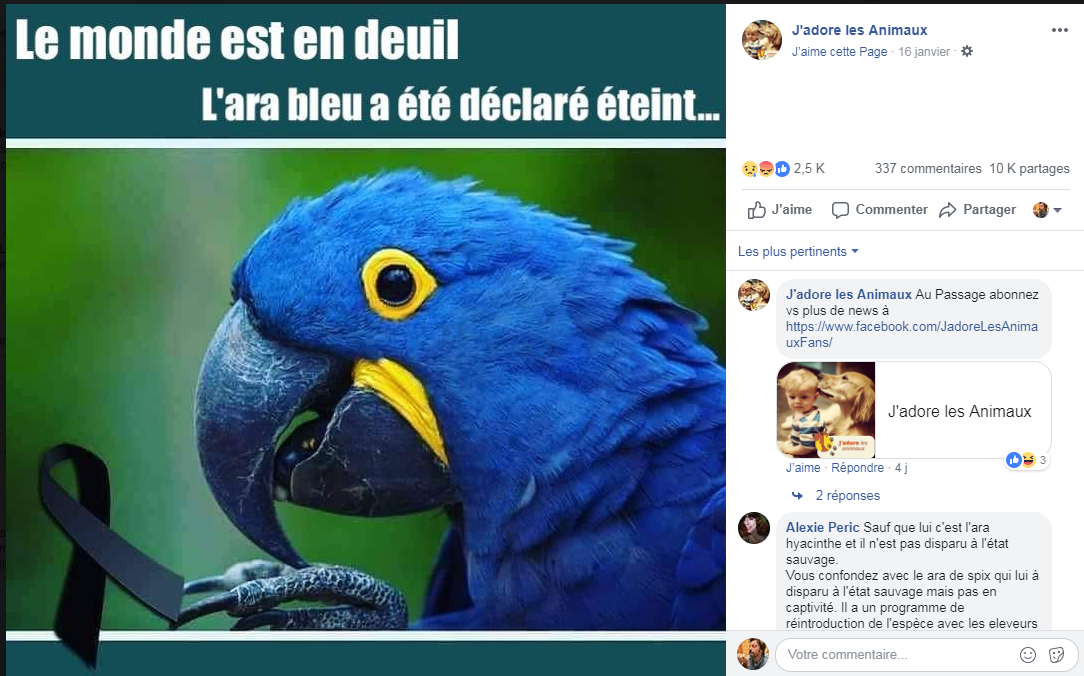View the 10 K partages list
Image resolution: width=1084 pixels, height=676 pixels.
(1029, 169)
